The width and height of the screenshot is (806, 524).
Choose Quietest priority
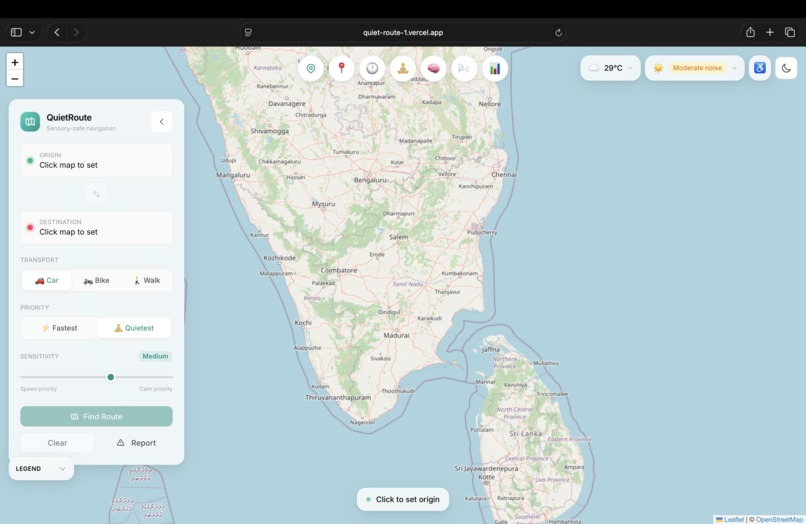(134, 328)
